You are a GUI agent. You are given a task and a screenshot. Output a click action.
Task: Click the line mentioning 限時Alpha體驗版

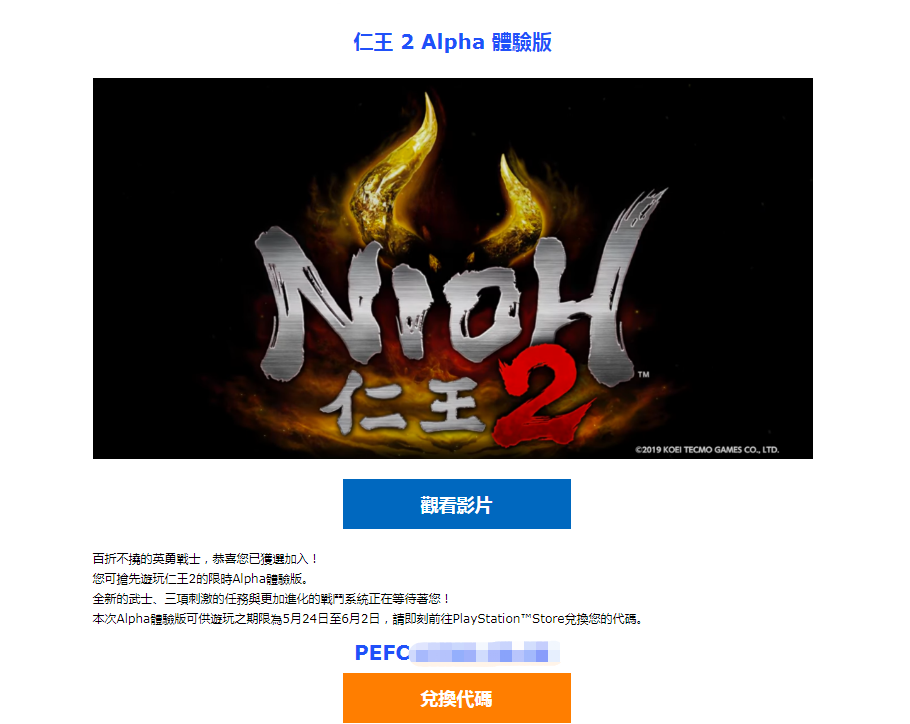pyautogui.click(x=200, y=578)
